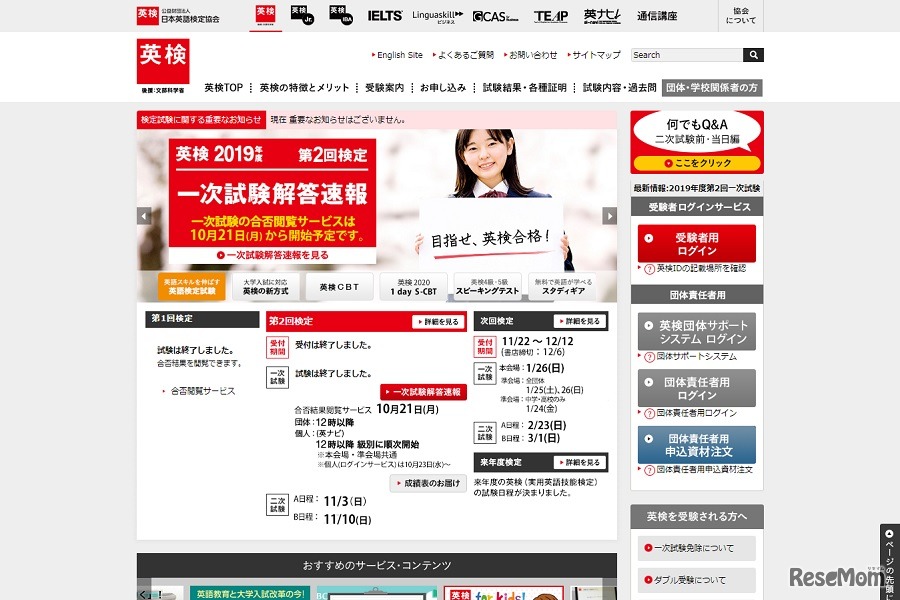
Task: Select スピーキングテスト banner tab
Action: [x=487, y=287]
